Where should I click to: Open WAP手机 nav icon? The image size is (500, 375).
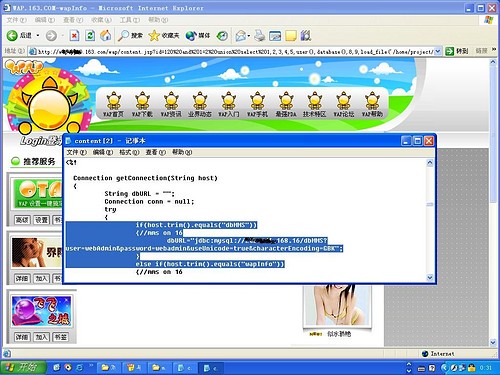257,104
